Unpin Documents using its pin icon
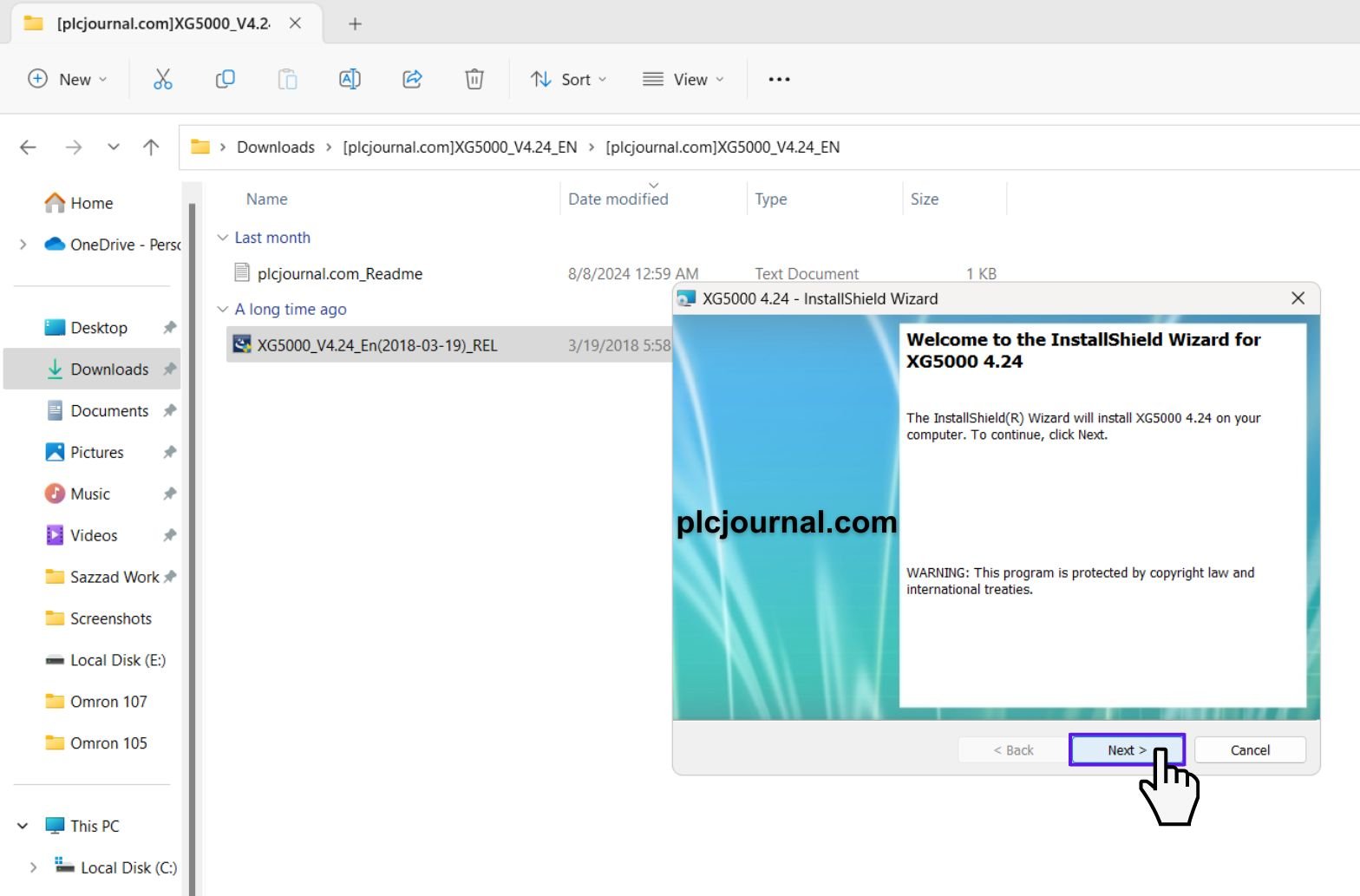The width and height of the screenshot is (1360, 896). [x=169, y=411]
